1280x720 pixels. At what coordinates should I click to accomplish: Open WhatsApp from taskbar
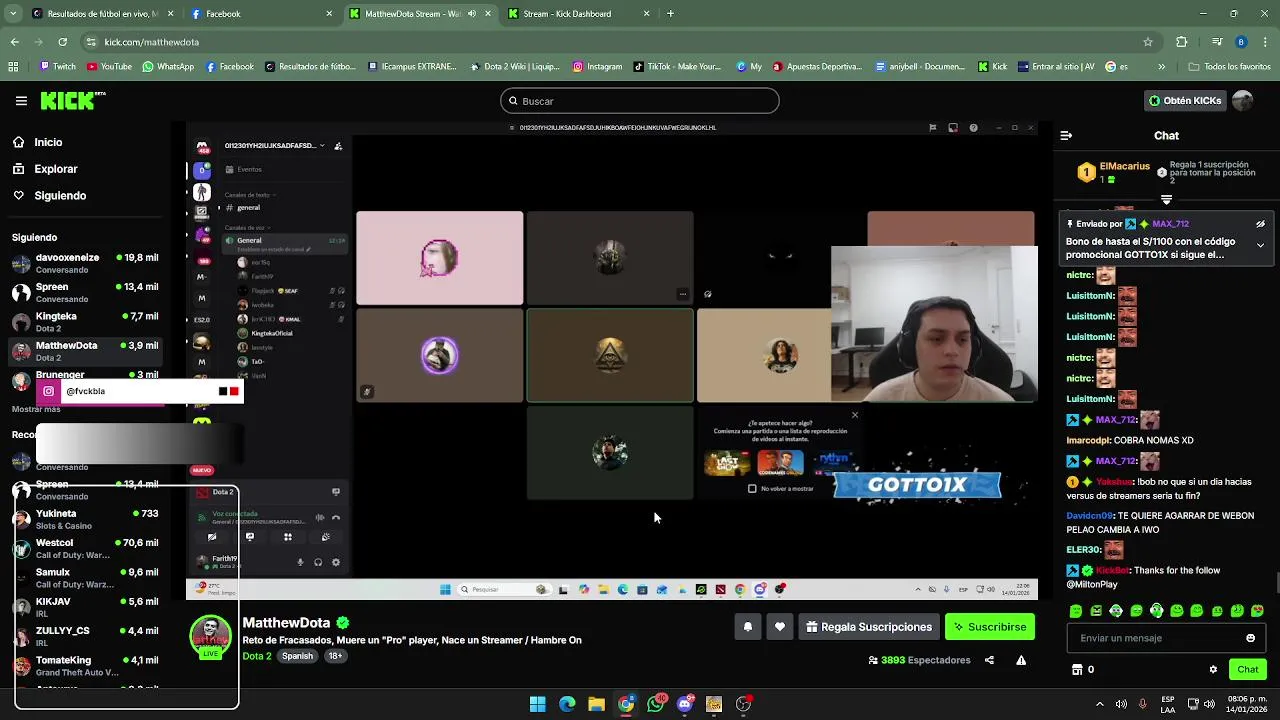click(655, 704)
